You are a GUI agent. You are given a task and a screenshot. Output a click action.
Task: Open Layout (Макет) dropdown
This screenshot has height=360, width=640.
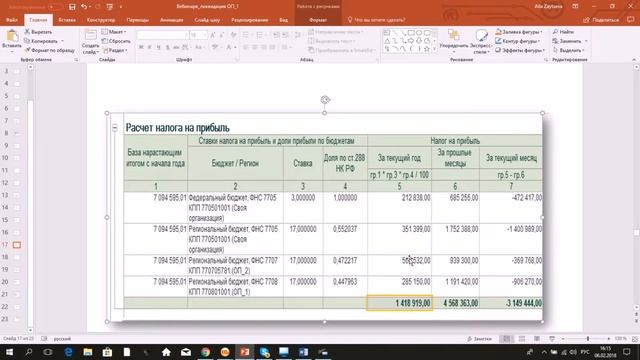(114, 32)
